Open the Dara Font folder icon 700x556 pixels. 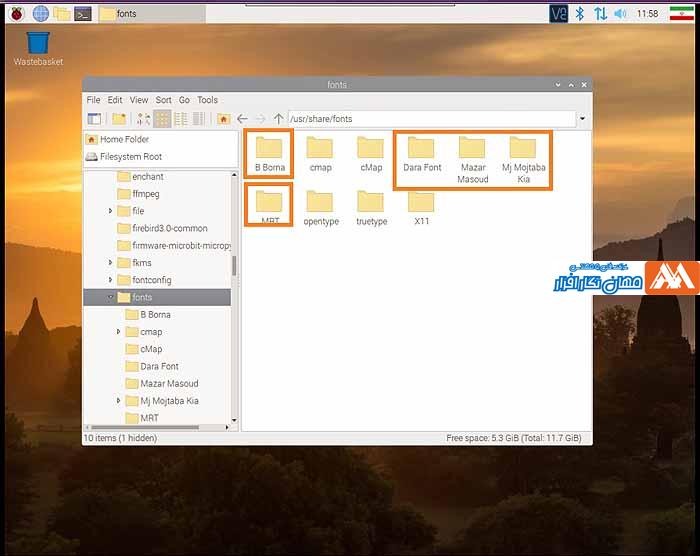pos(422,149)
